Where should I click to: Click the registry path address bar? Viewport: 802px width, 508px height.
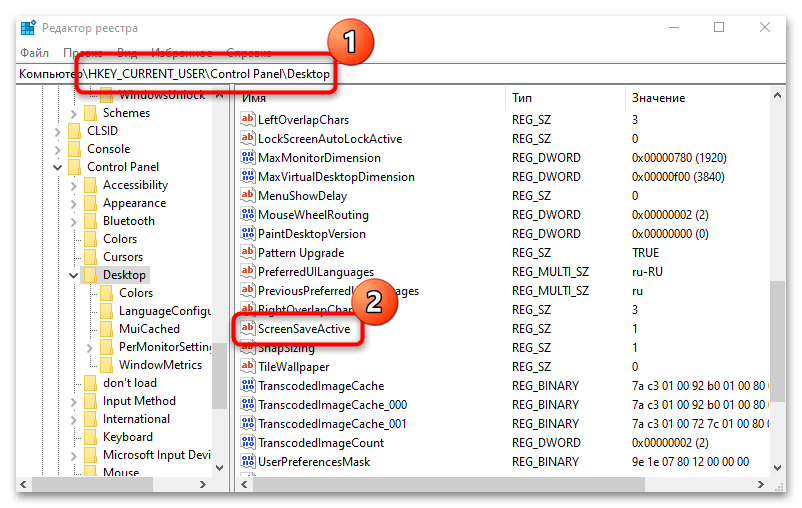400,74
